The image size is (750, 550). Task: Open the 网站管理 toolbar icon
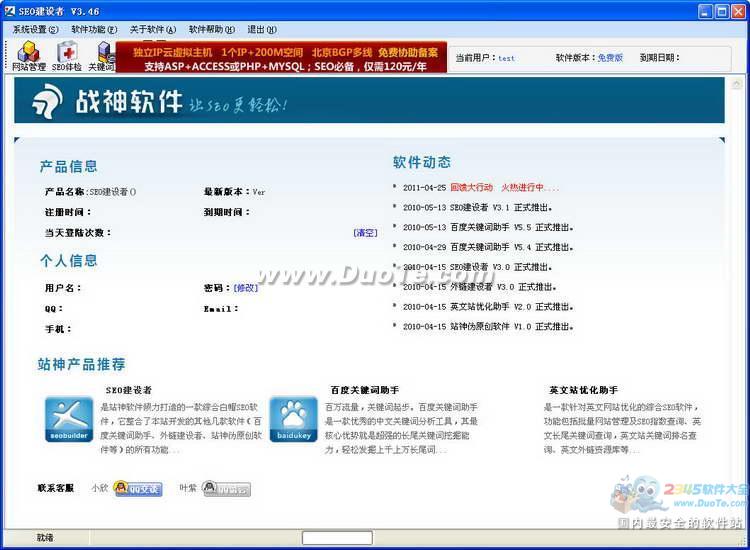pyautogui.click(x=29, y=56)
